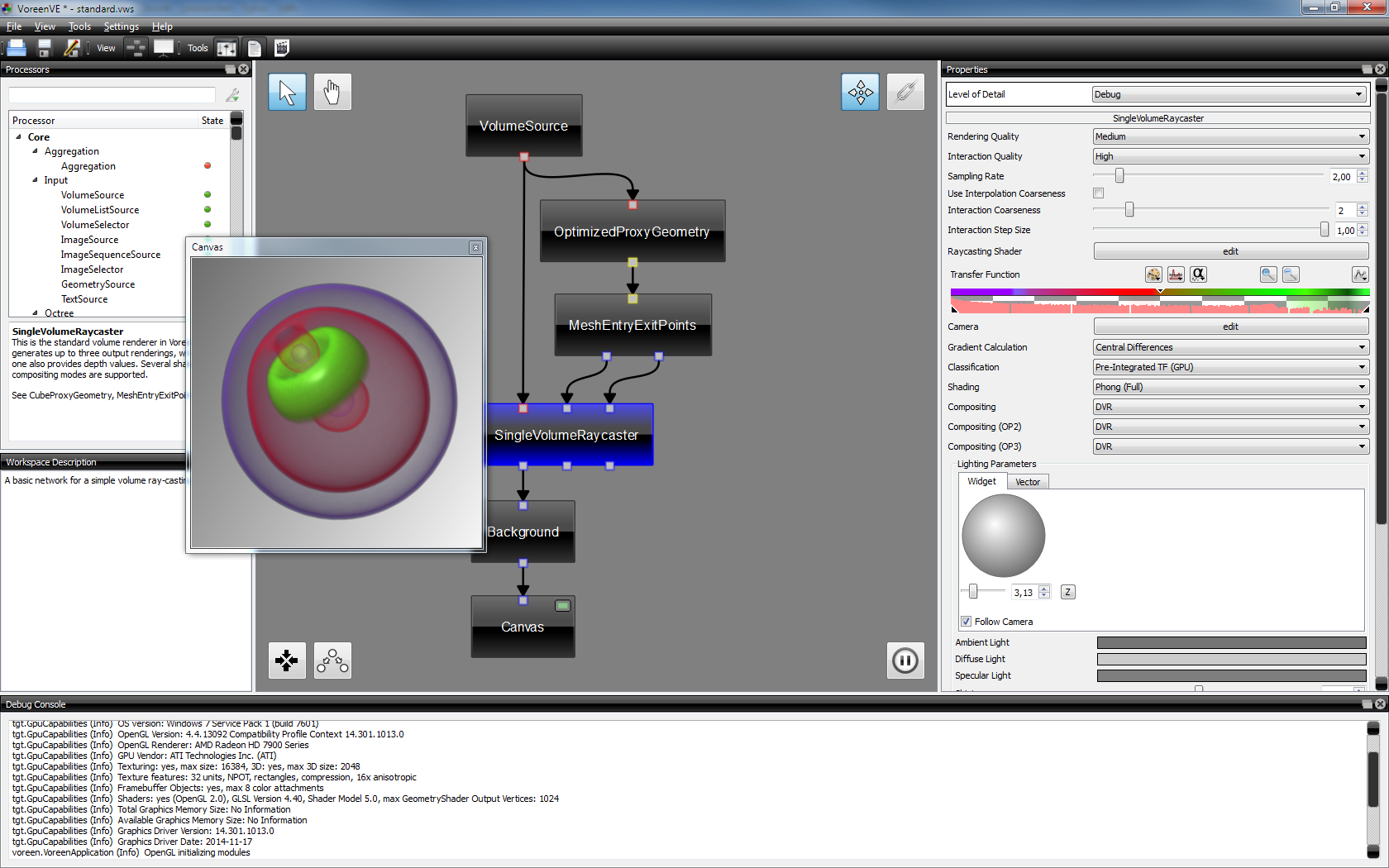
Task: Click the pause network evaluation button
Action: [905, 661]
